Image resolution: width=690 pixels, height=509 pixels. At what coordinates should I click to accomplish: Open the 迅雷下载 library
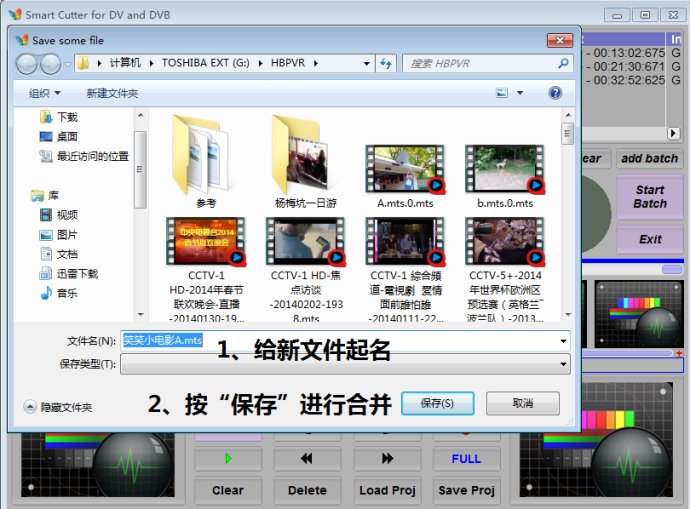(x=69, y=274)
